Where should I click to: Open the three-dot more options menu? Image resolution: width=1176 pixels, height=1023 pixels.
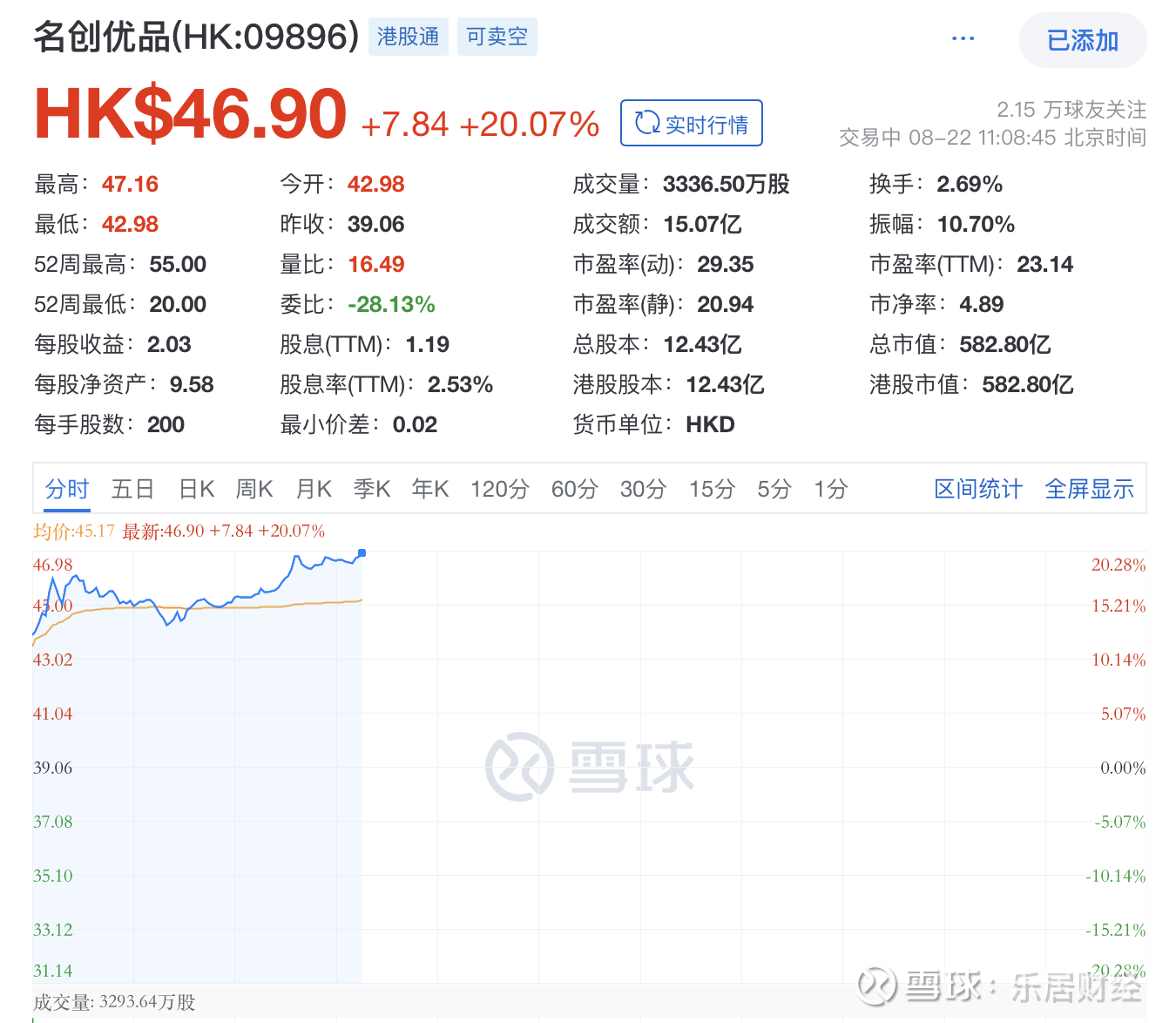[963, 39]
